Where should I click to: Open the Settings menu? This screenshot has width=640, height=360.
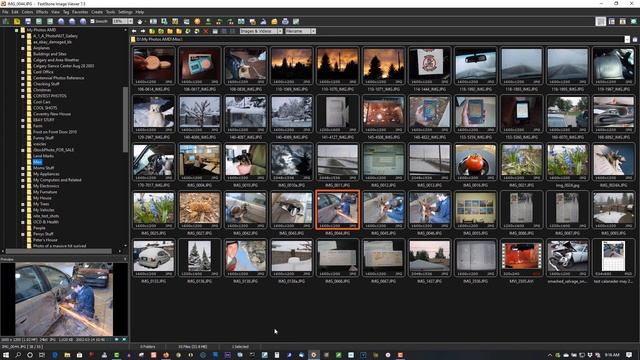(125, 12)
